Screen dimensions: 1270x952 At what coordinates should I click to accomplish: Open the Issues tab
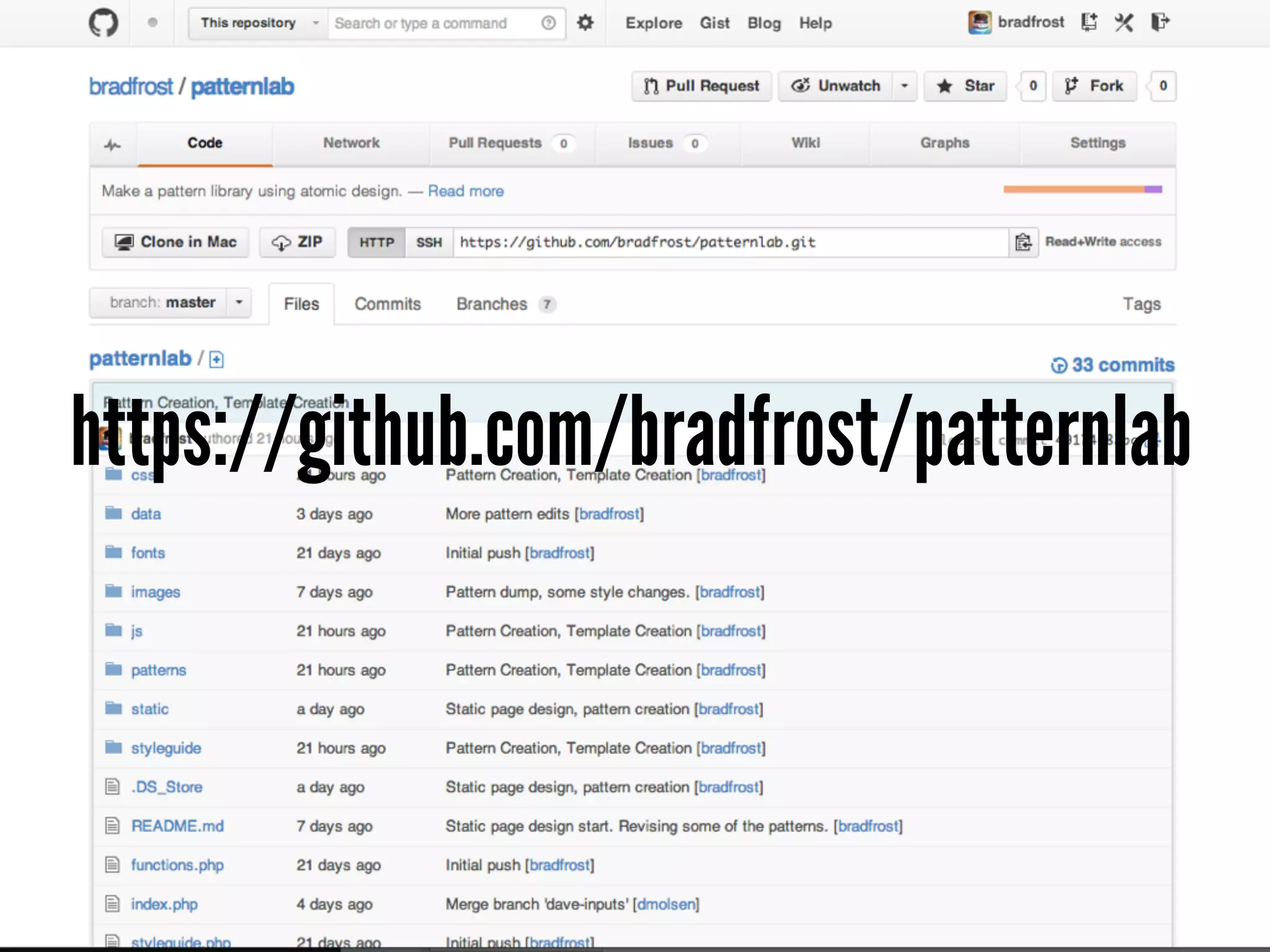click(x=668, y=143)
